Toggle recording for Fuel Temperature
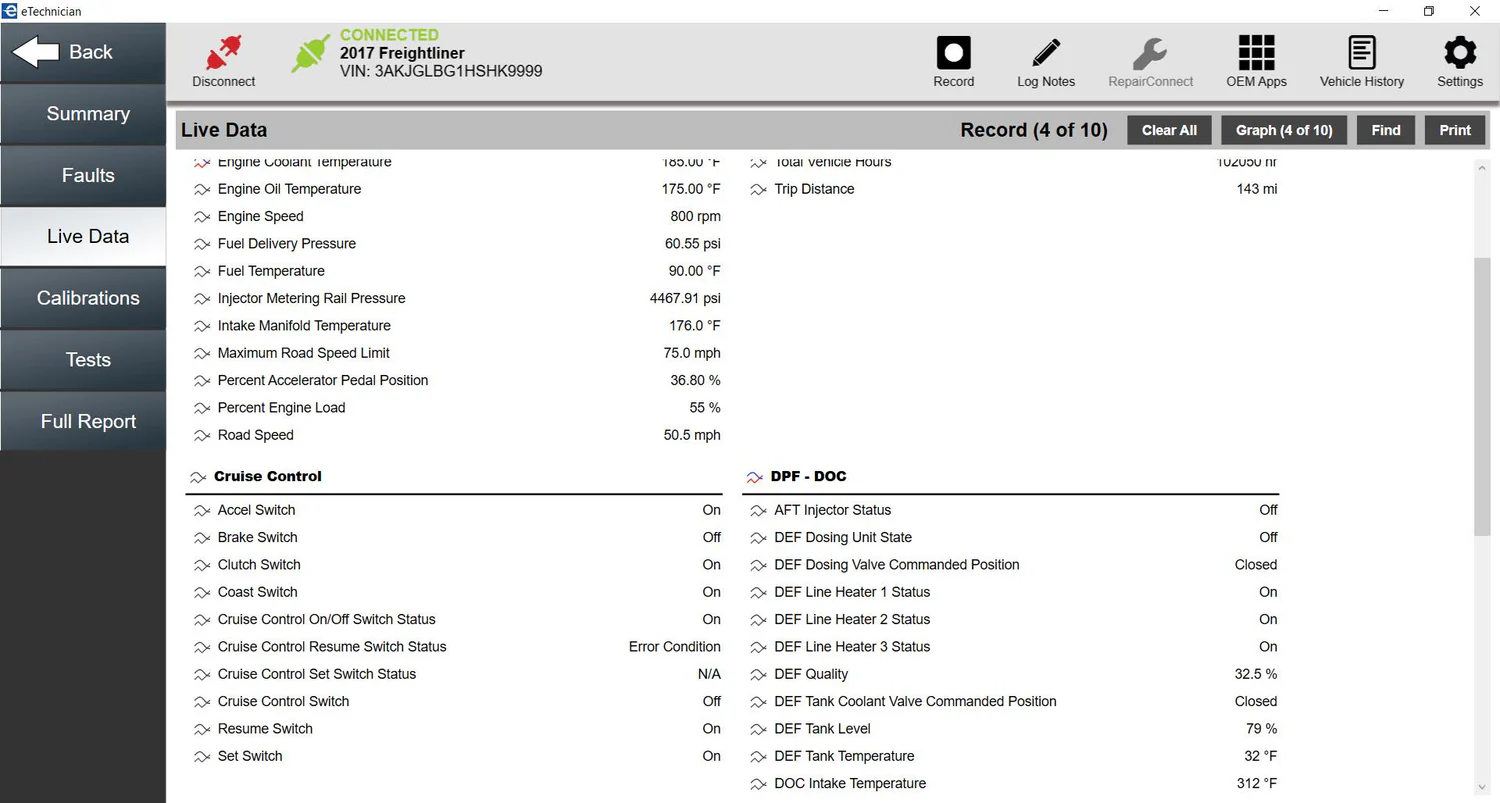The width and height of the screenshot is (1500, 803). click(x=200, y=271)
